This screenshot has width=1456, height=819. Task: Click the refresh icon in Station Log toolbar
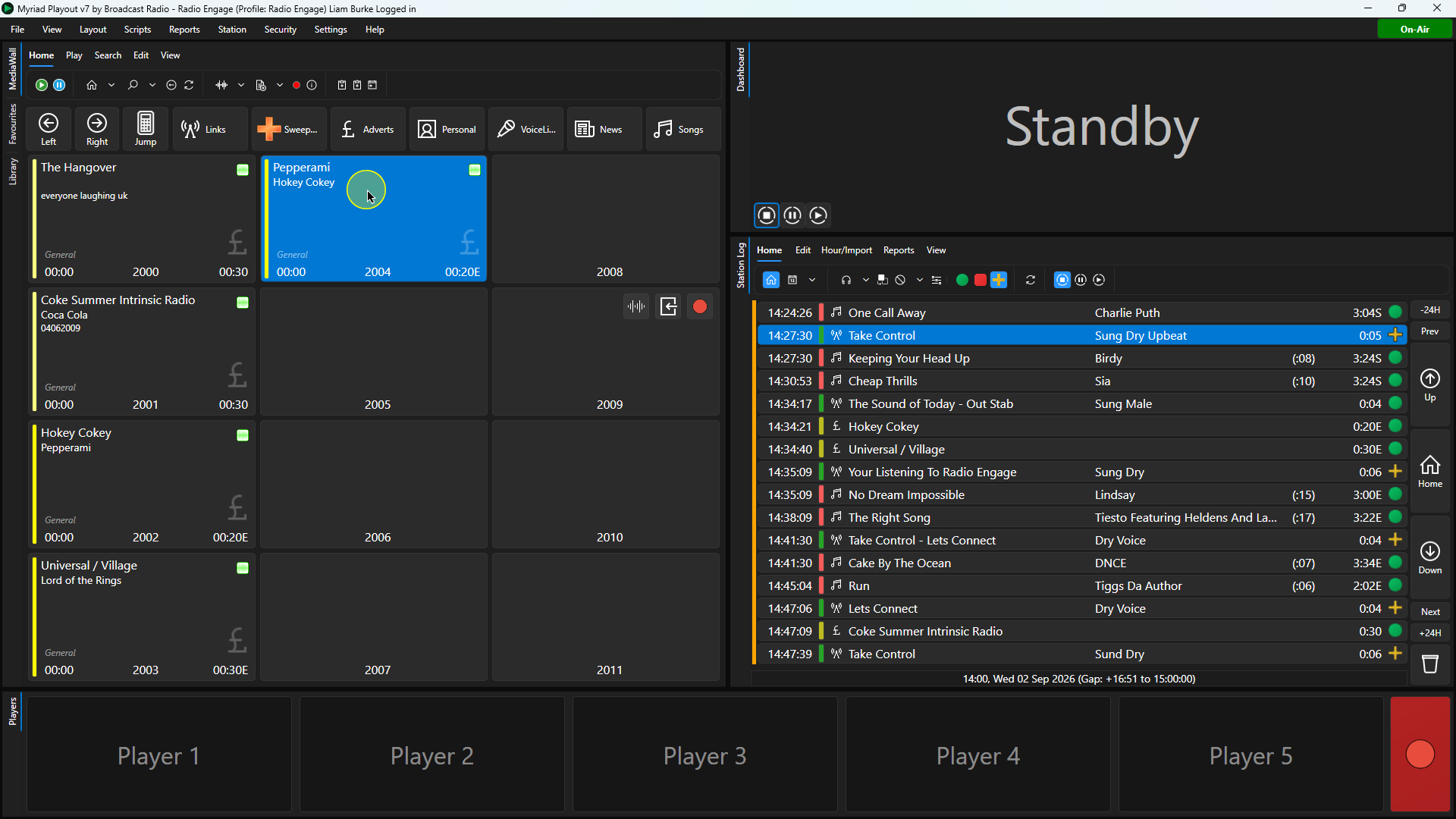(1031, 280)
